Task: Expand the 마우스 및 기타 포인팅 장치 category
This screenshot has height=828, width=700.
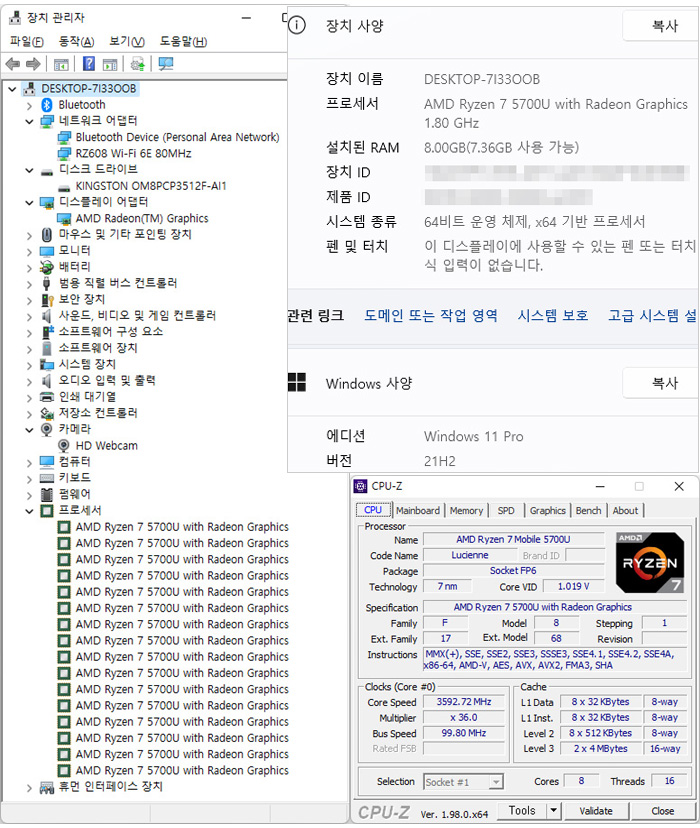Action: point(30,236)
